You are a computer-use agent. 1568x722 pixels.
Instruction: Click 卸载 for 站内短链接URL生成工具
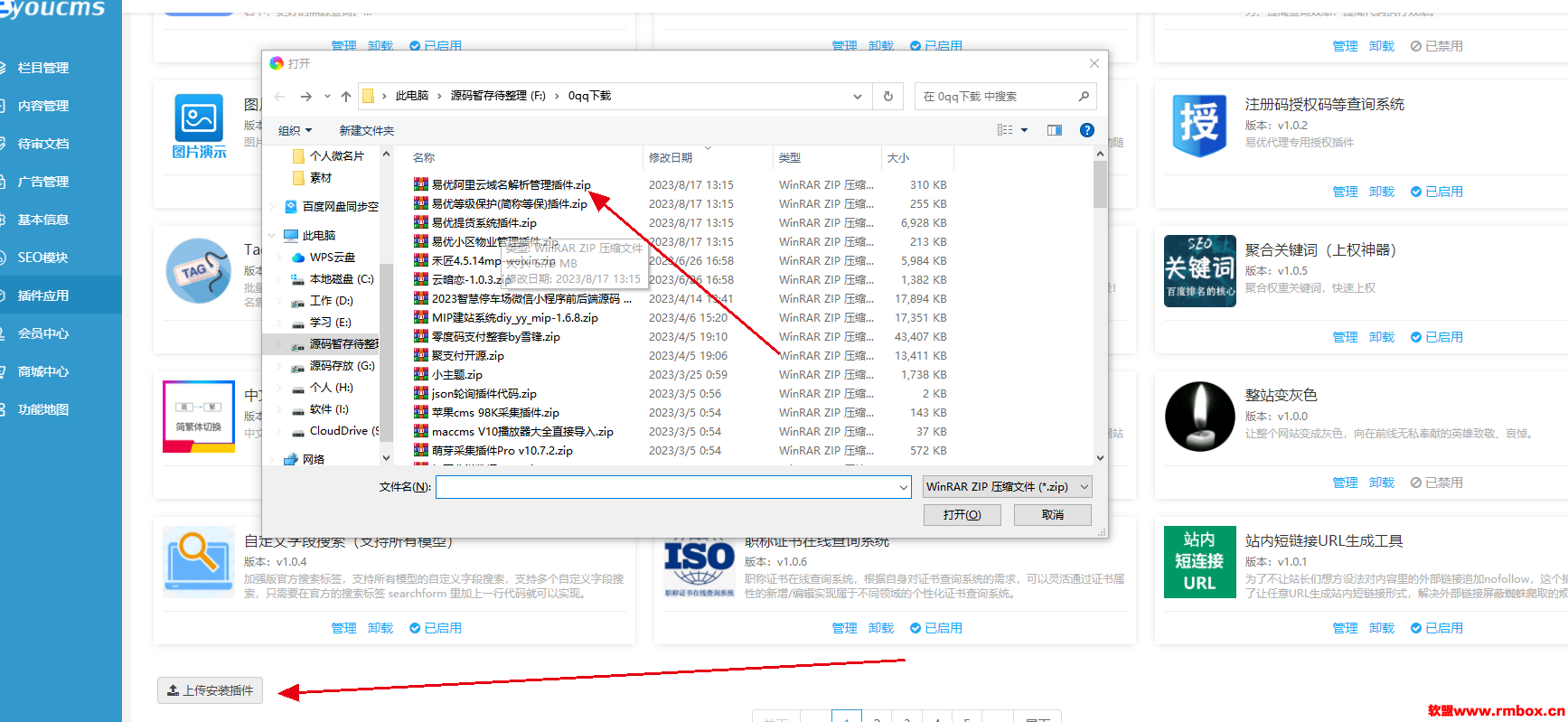[x=1382, y=628]
